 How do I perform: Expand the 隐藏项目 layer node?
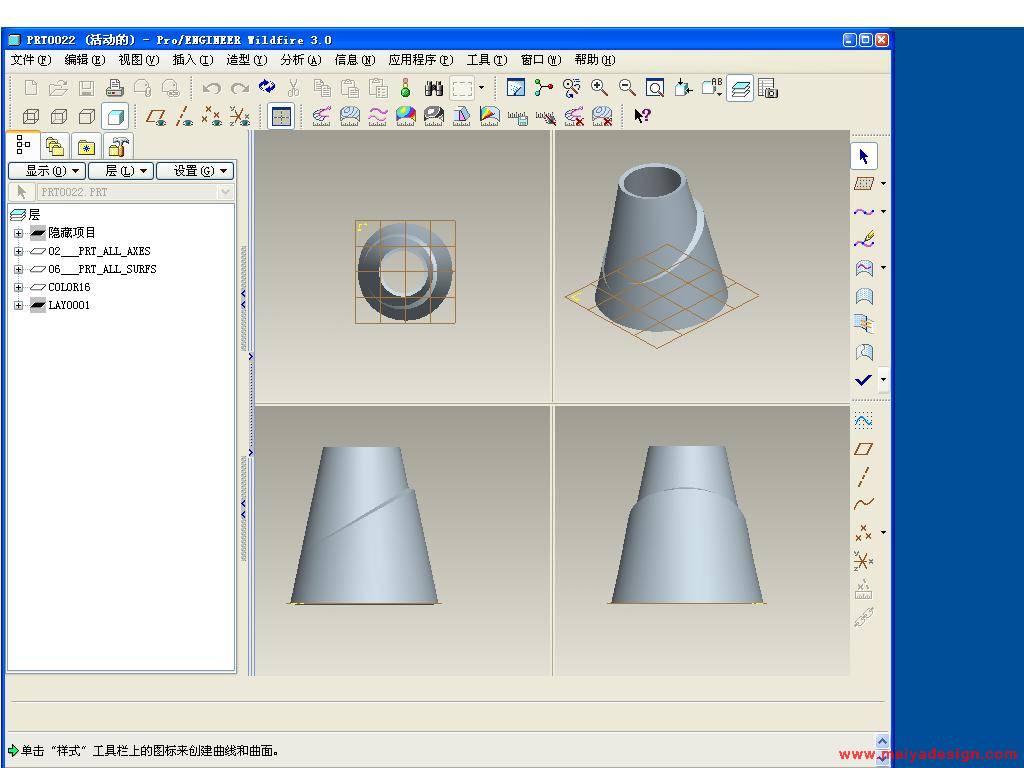(18, 233)
